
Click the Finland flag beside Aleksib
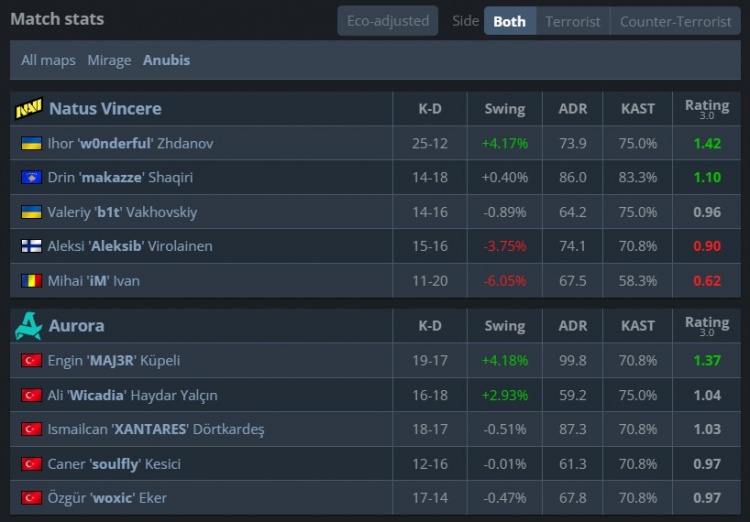tap(31, 246)
